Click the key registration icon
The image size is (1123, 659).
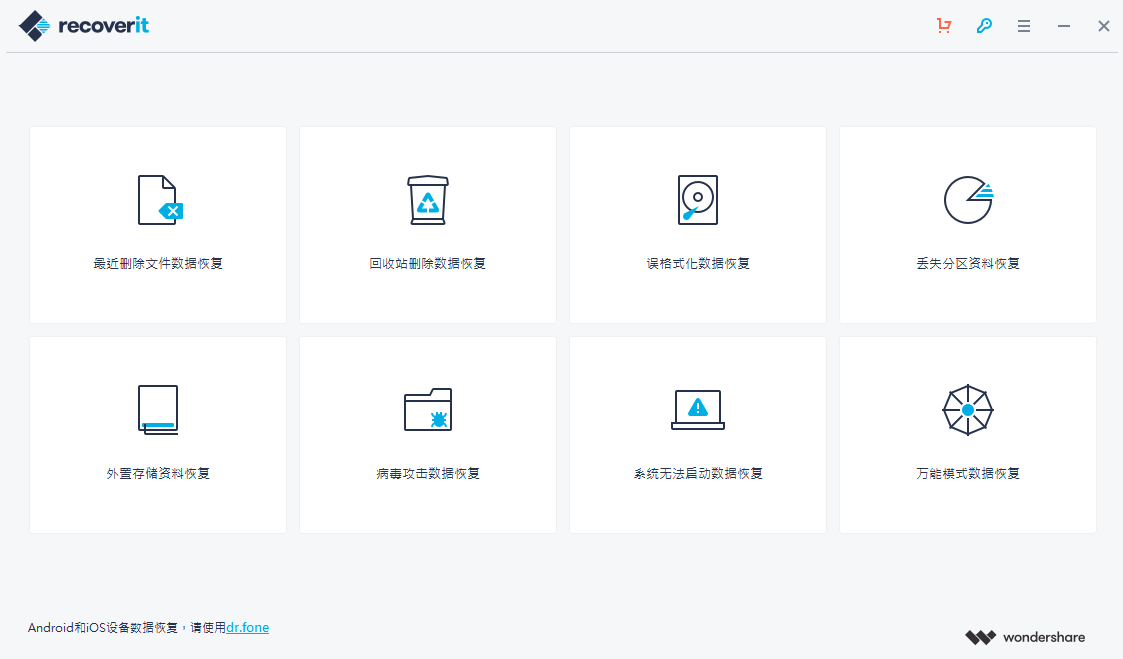tap(984, 26)
